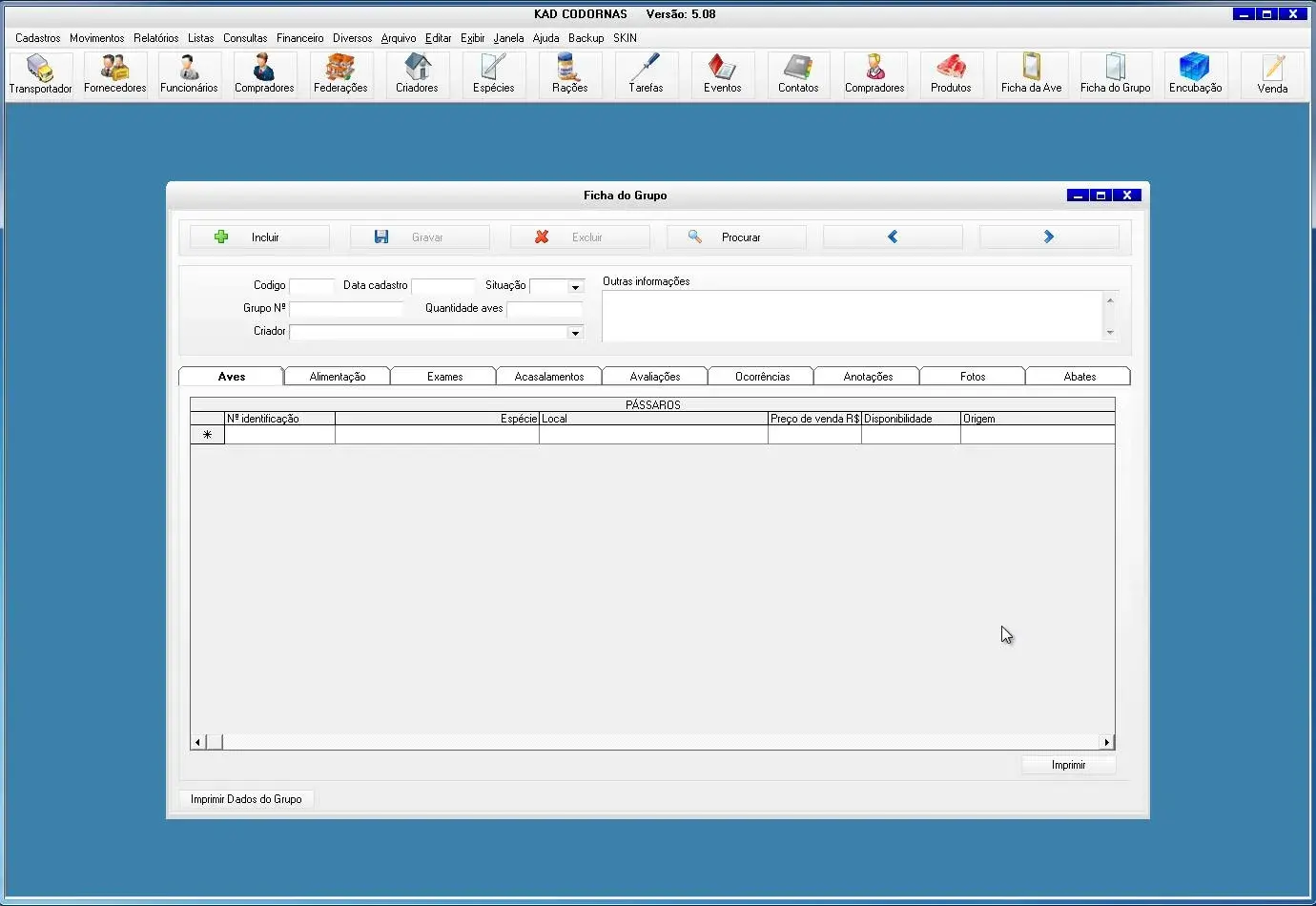Go to the next record arrow

click(1048, 237)
